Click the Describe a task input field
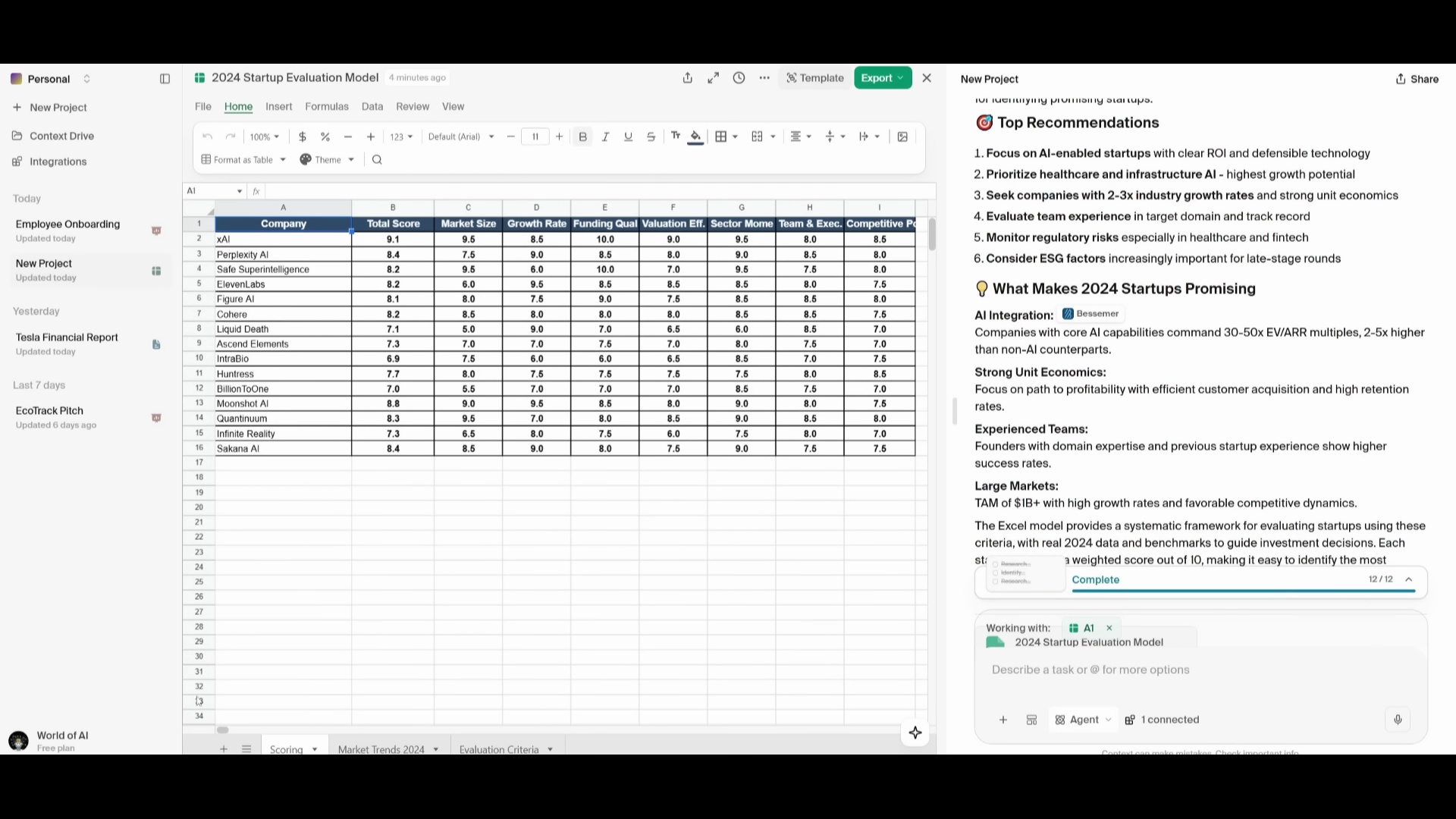The height and width of the screenshot is (819, 1456). (x=1201, y=670)
